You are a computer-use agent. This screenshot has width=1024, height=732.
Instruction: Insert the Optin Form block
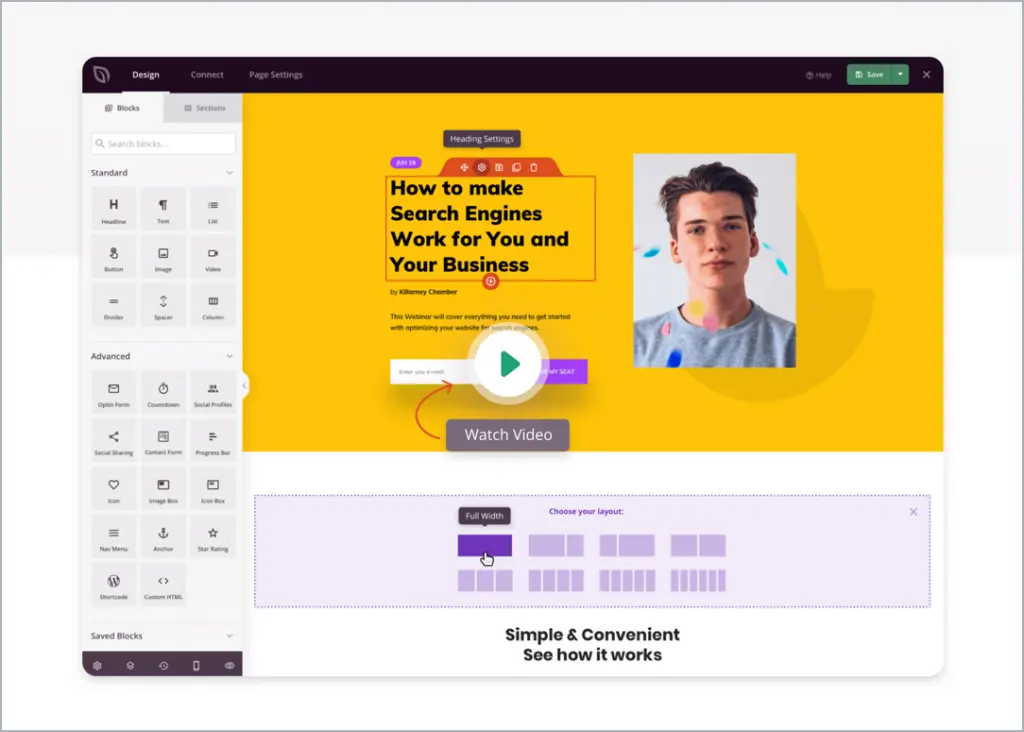click(x=114, y=393)
